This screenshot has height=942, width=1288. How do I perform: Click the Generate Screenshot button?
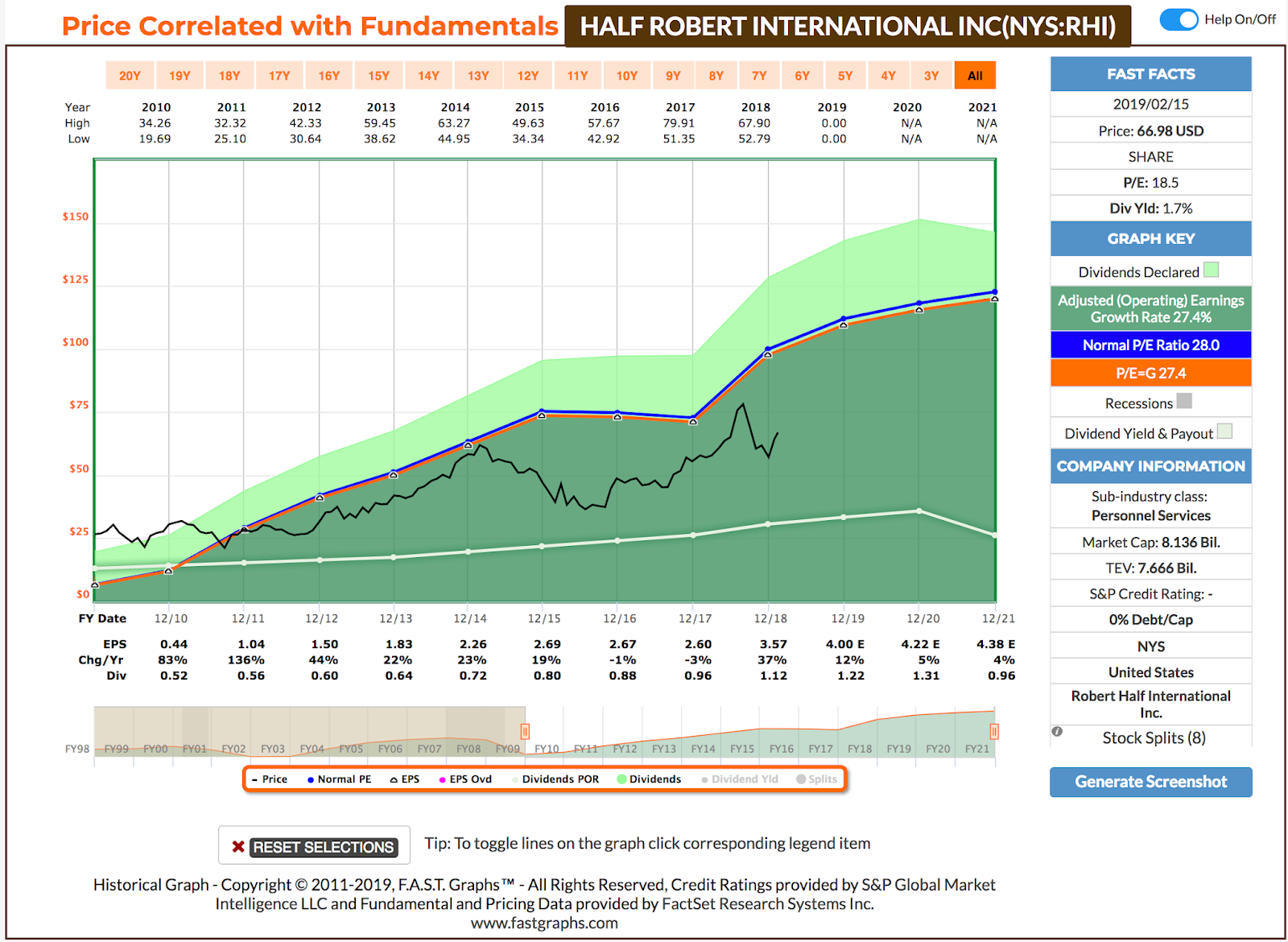pos(1150,782)
